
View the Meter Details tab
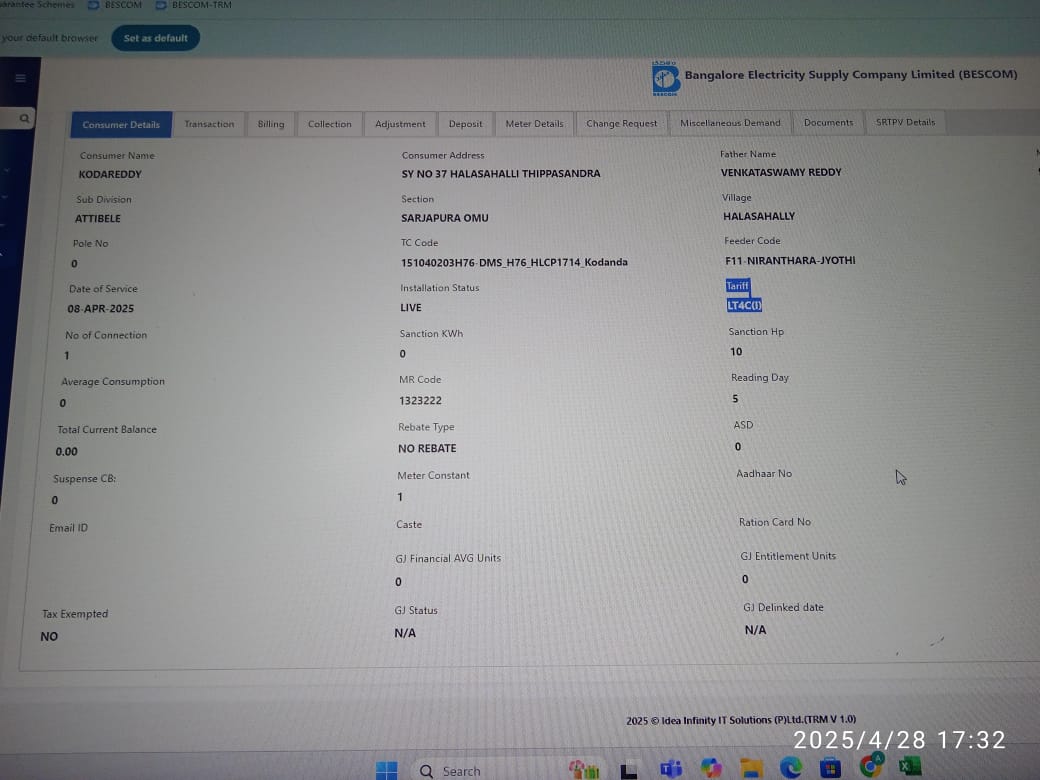point(534,123)
